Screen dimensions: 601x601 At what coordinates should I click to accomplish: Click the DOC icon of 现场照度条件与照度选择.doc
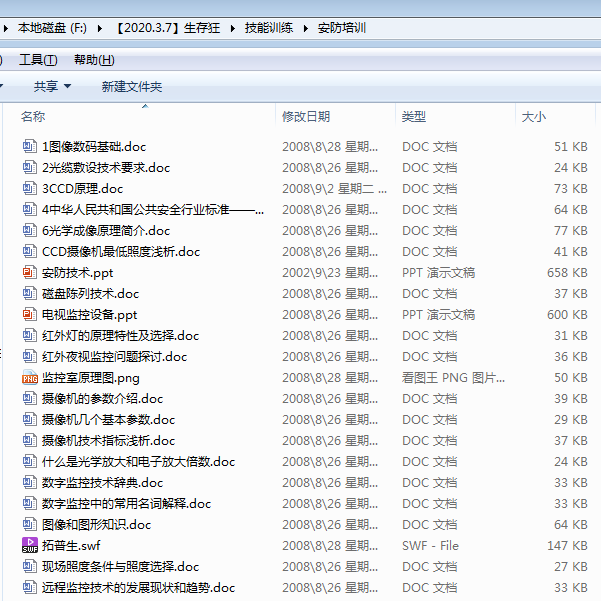(30, 567)
